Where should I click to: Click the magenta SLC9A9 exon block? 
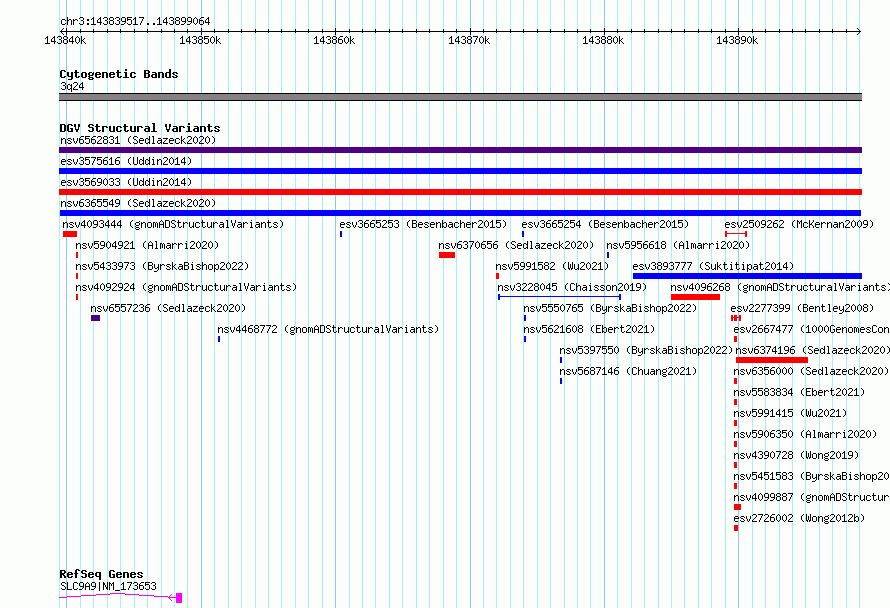coord(179,598)
